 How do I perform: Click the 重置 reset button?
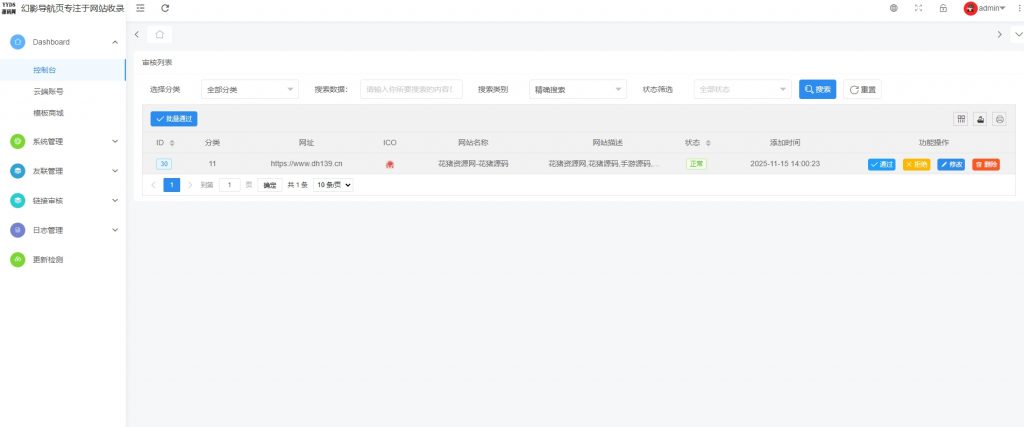[862, 89]
